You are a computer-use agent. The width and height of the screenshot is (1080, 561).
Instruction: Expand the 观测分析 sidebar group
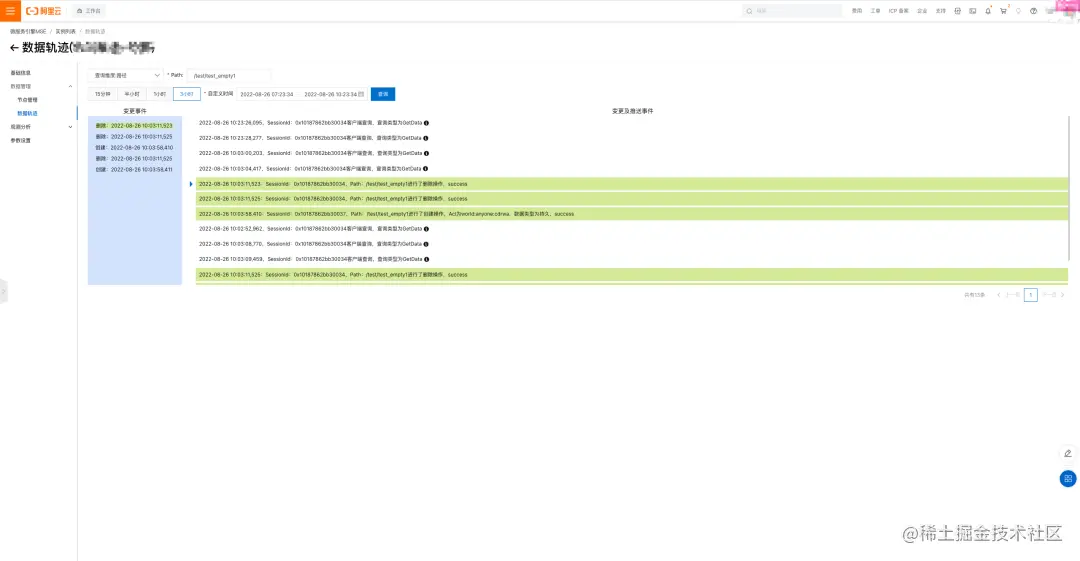pos(70,127)
